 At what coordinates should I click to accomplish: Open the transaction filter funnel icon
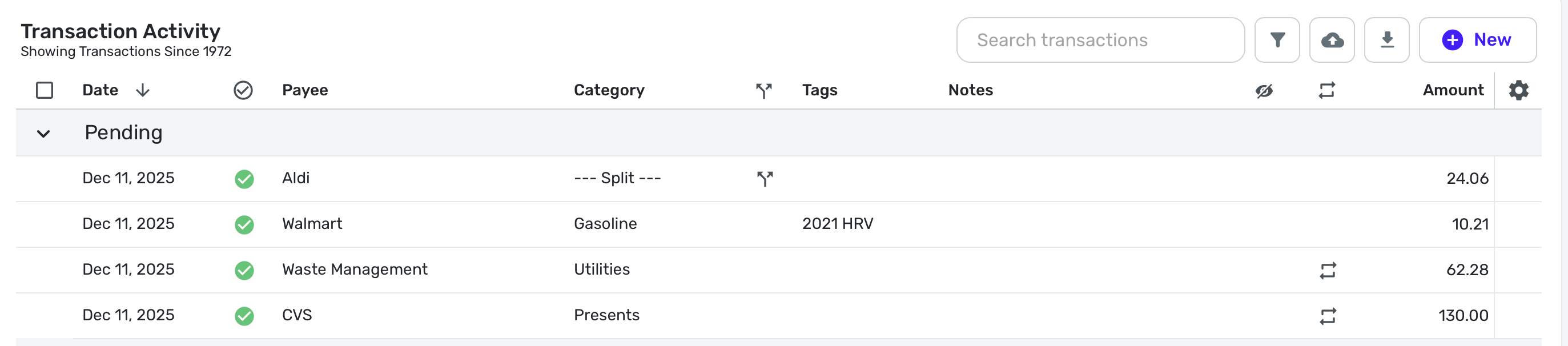pos(1277,40)
